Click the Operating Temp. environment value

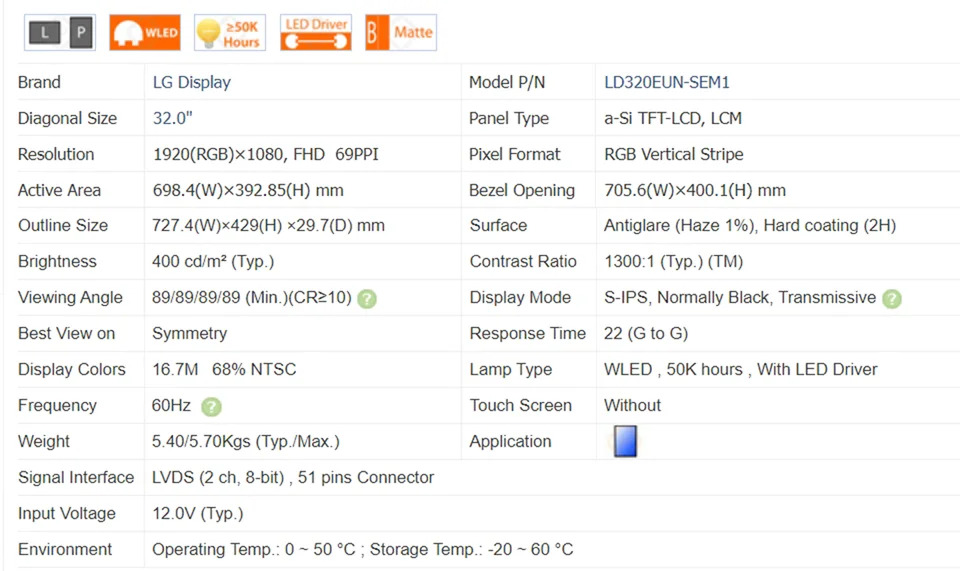pos(362,549)
